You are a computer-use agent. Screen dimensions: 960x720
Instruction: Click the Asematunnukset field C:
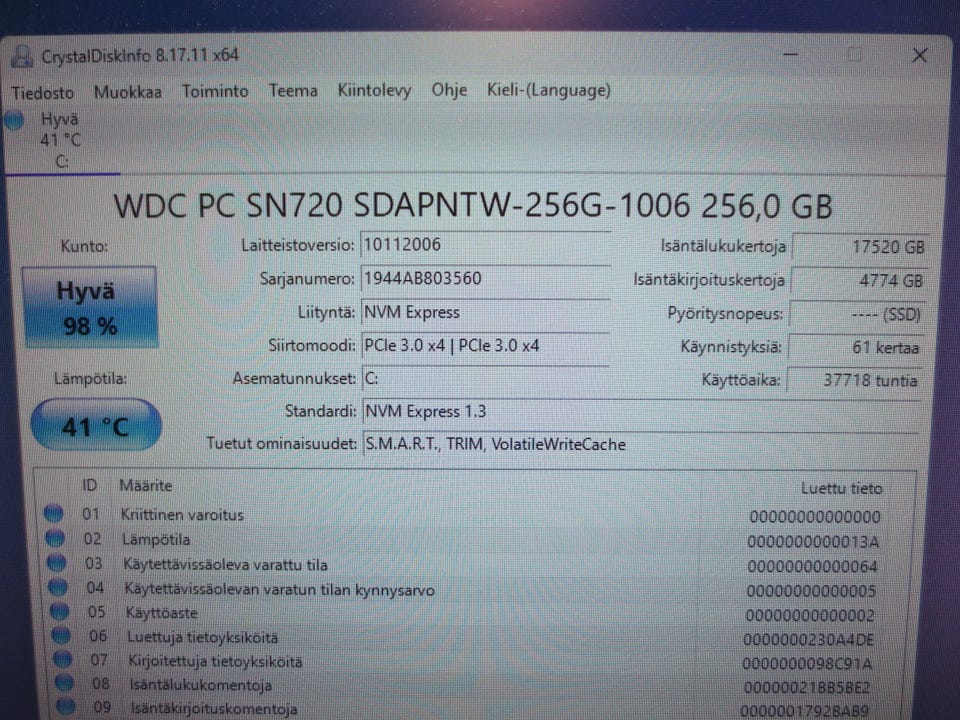[x=486, y=378]
